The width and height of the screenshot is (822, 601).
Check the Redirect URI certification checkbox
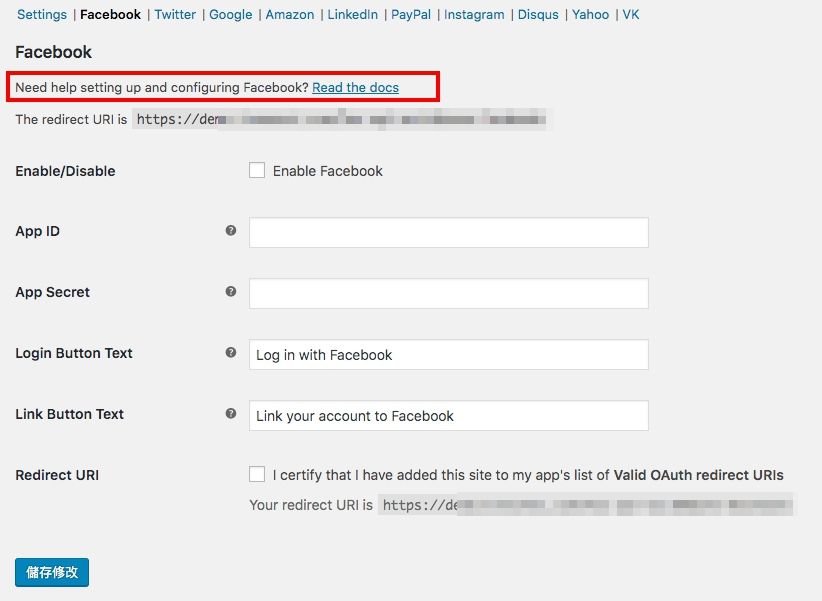(257, 475)
